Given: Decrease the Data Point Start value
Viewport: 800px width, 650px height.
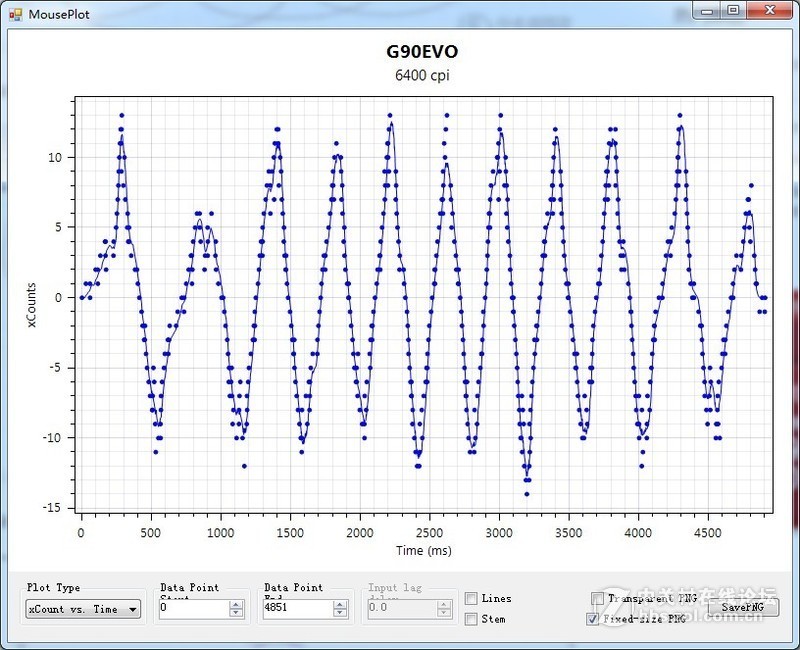Looking at the screenshot, I should pyautogui.click(x=236, y=612).
